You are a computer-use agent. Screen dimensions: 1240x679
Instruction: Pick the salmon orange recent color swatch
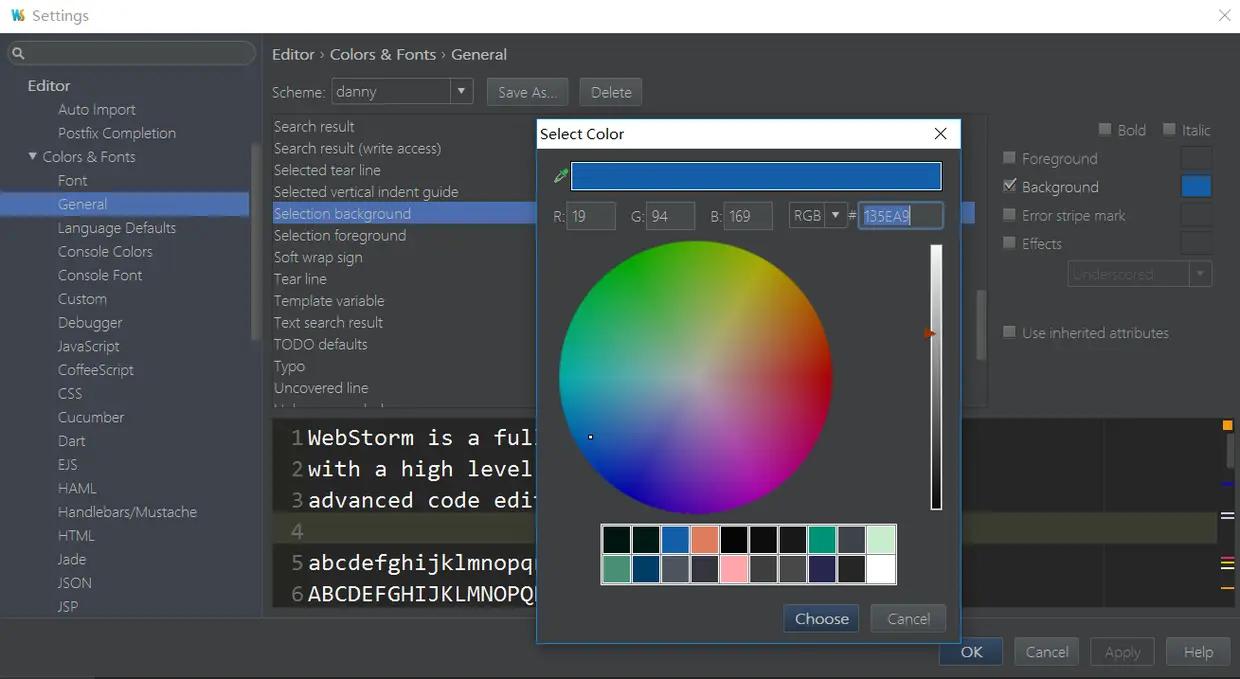[x=705, y=540]
